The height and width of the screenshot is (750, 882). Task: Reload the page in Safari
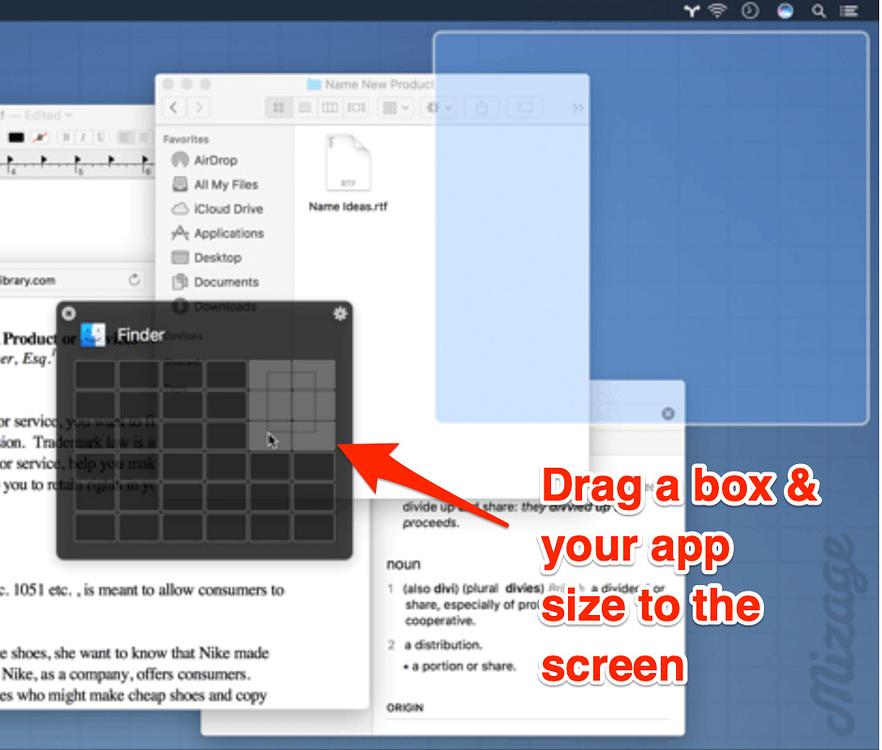click(134, 280)
